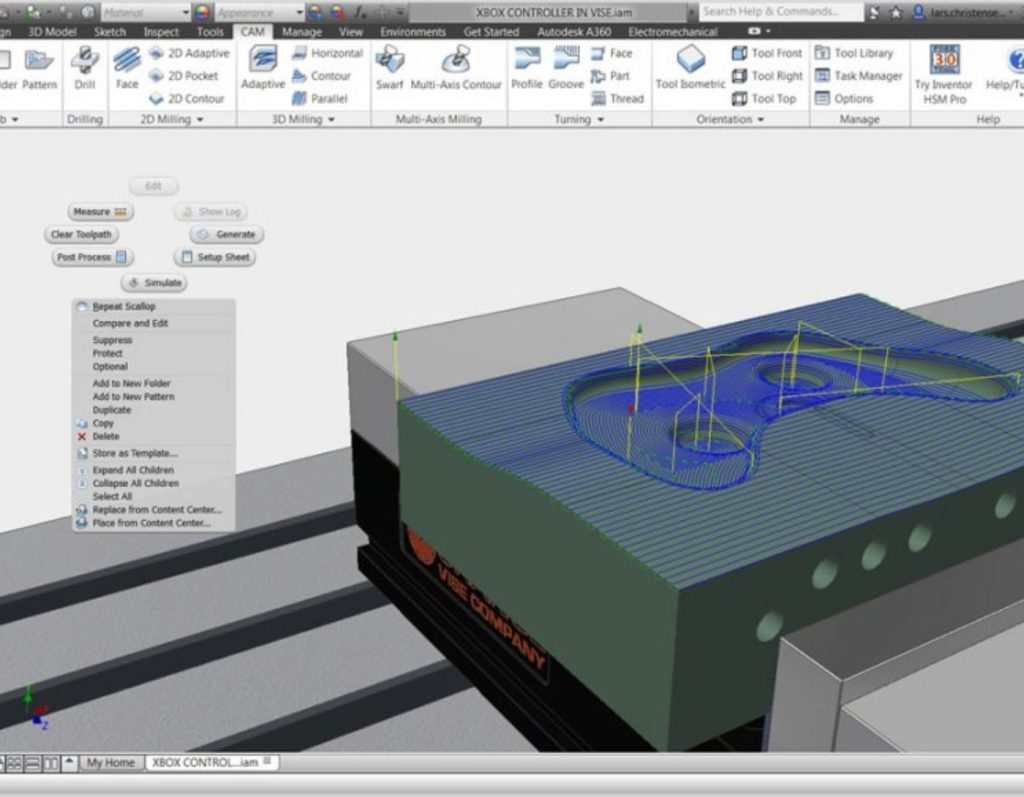Viewport: 1024px width, 797px height.
Task: Open the Multi-Axis Contour tool
Action: [456, 68]
